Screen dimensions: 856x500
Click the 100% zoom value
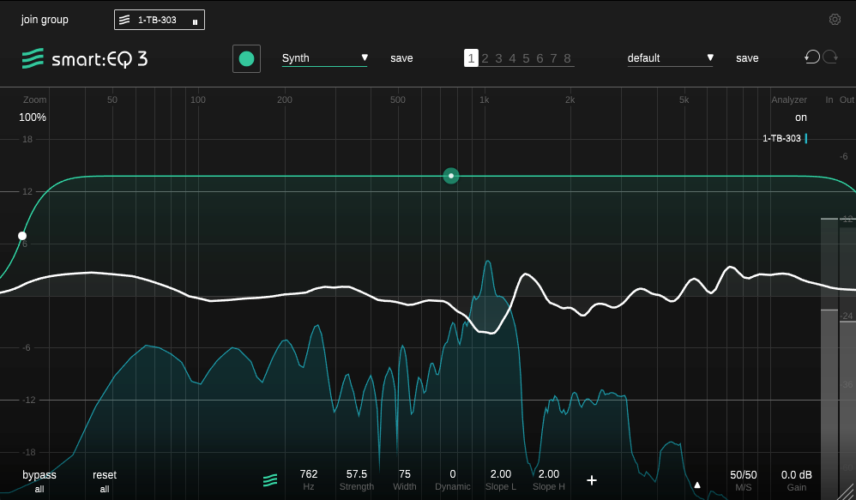(x=33, y=117)
